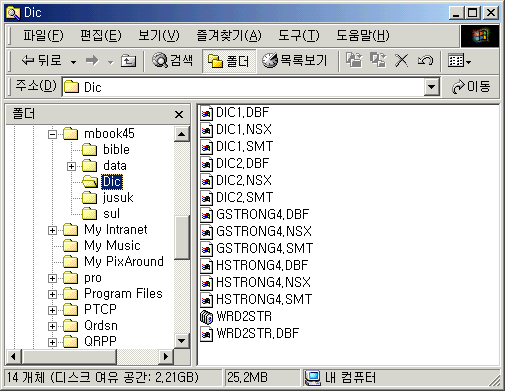Click the Back (뒤로) button

pos(42,61)
